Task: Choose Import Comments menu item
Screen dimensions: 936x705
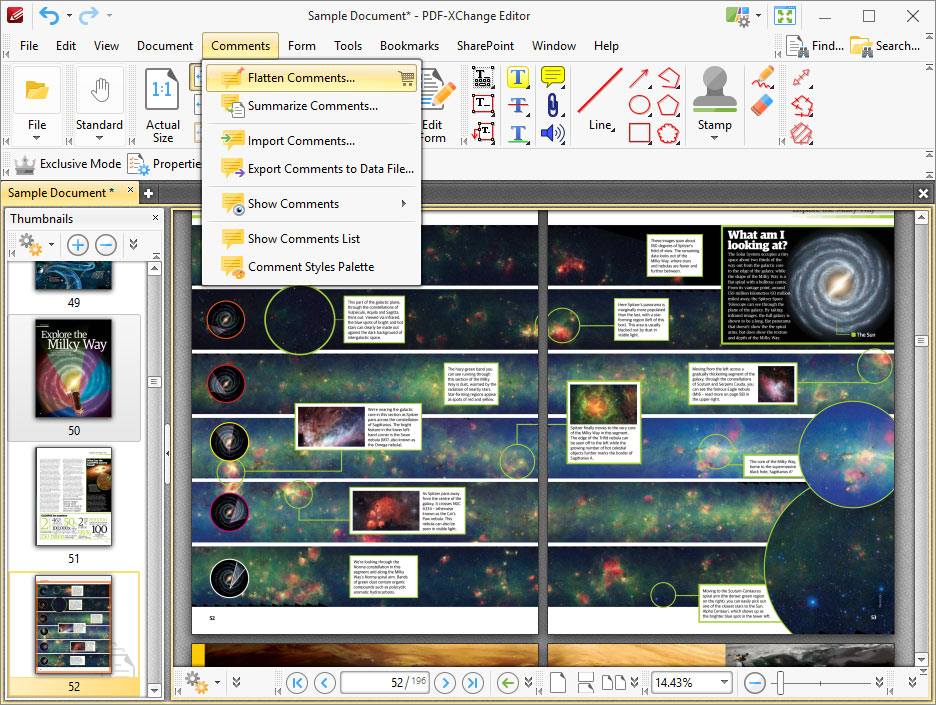Action: tap(312, 141)
